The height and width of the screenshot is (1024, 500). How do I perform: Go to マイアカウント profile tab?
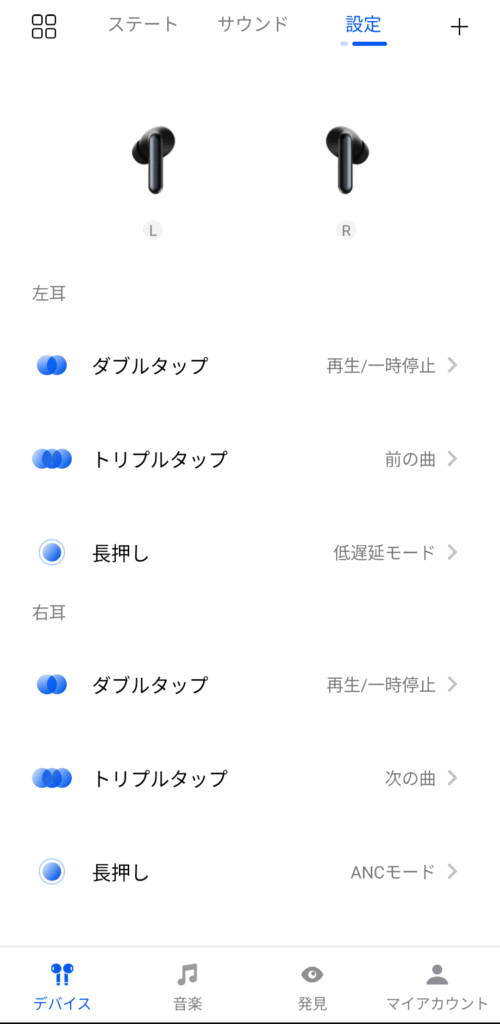pyautogui.click(x=437, y=986)
